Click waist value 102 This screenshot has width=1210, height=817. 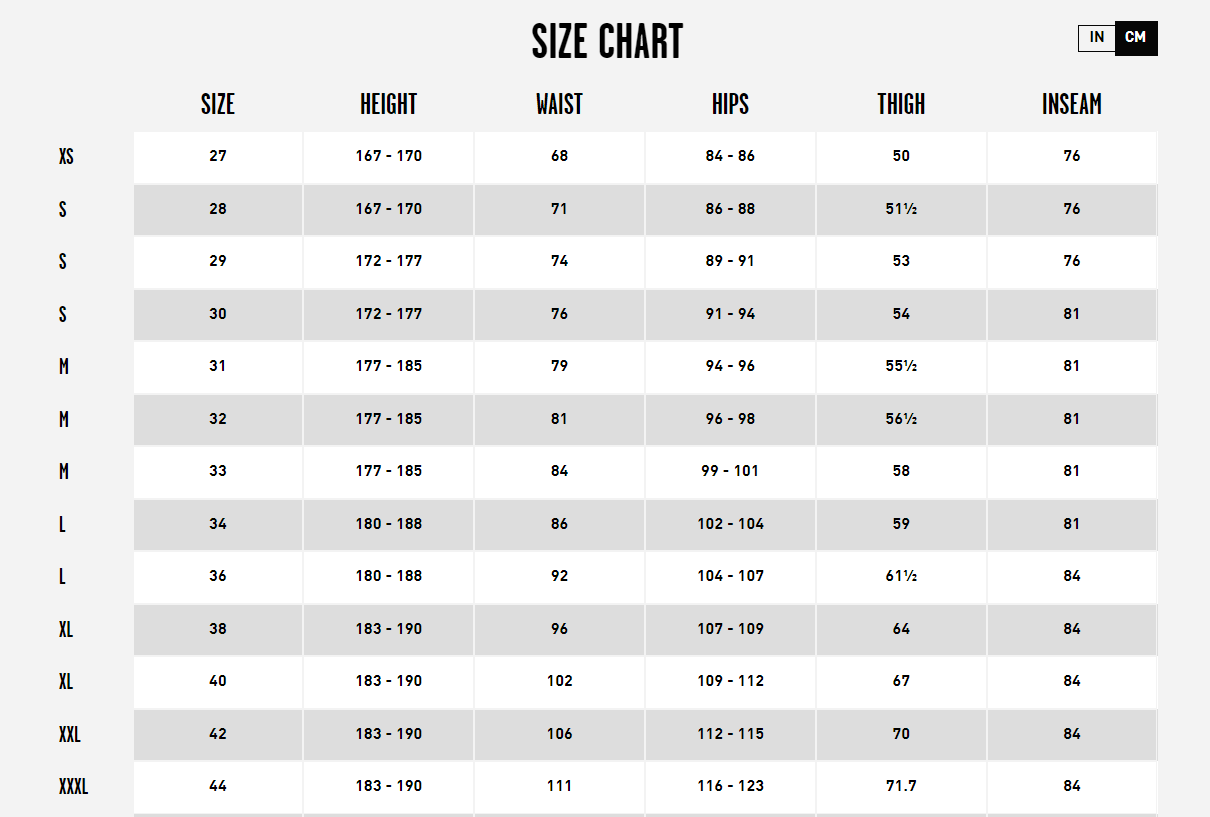pos(559,682)
